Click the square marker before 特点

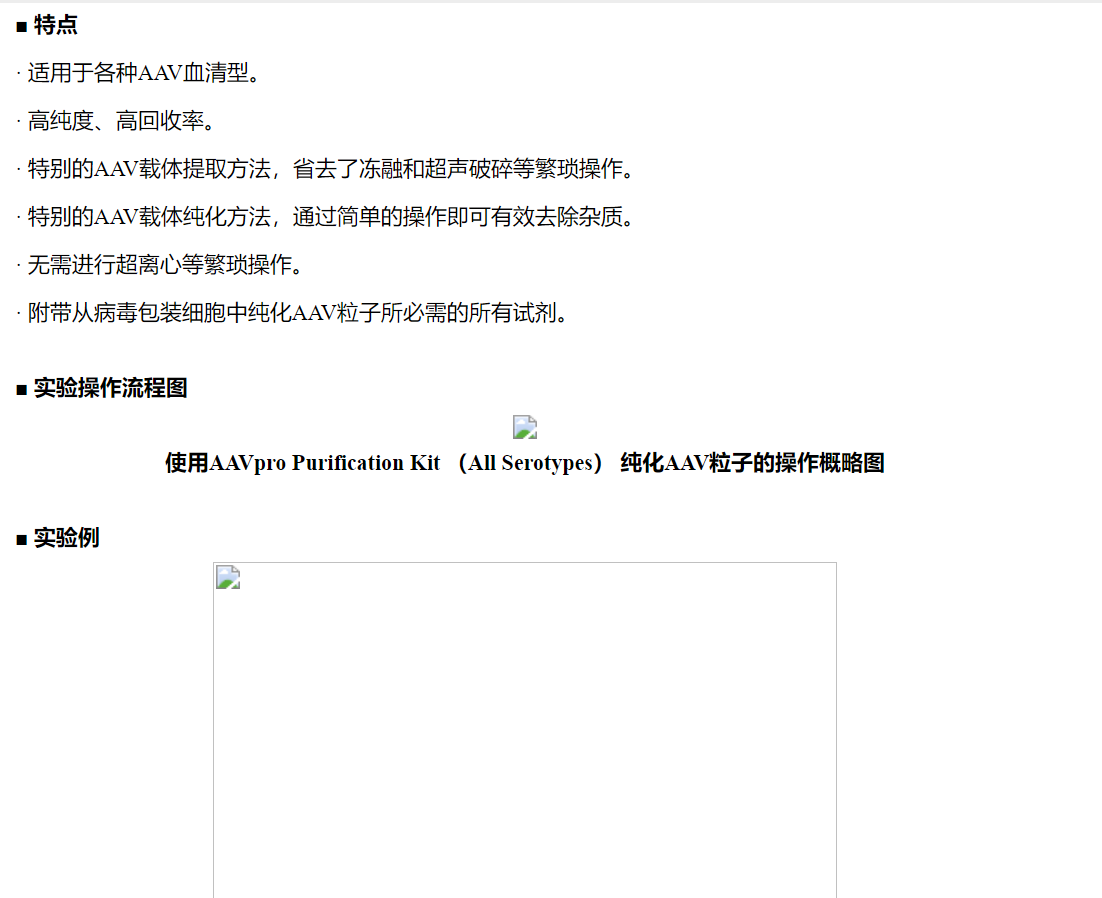tap(21, 27)
